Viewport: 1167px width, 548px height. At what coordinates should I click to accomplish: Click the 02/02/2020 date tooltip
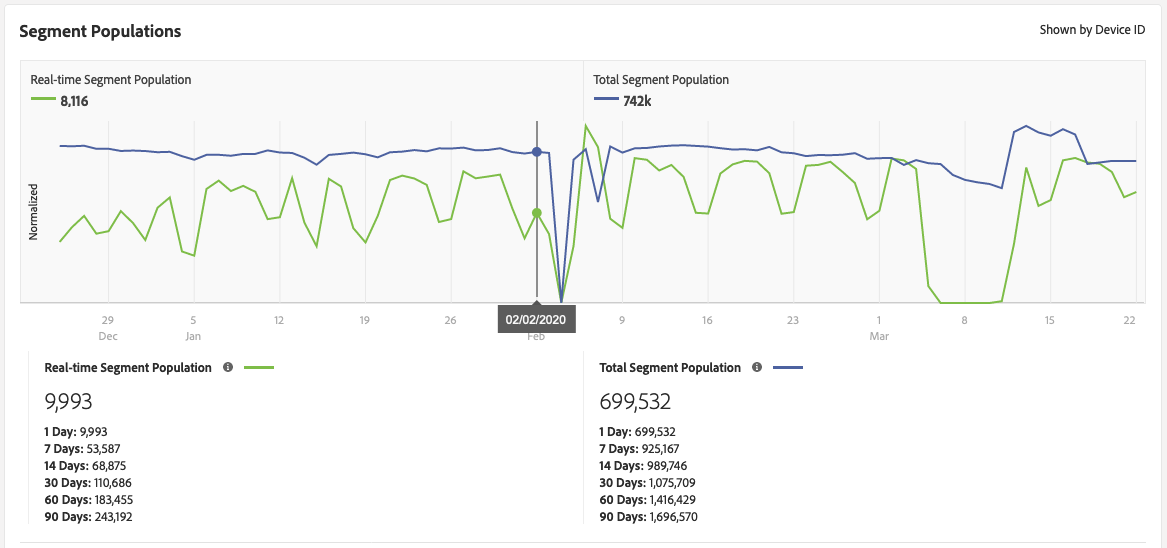click(537, 320)
